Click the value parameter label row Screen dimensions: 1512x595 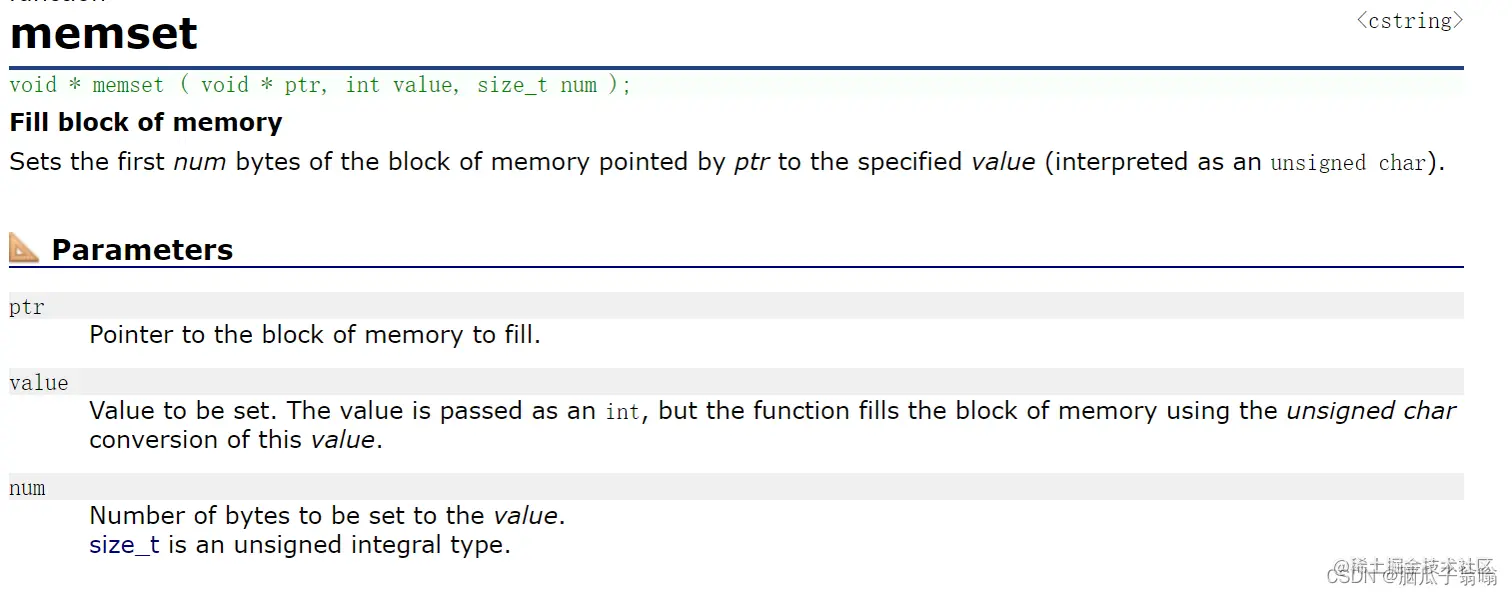pos(736,382)
